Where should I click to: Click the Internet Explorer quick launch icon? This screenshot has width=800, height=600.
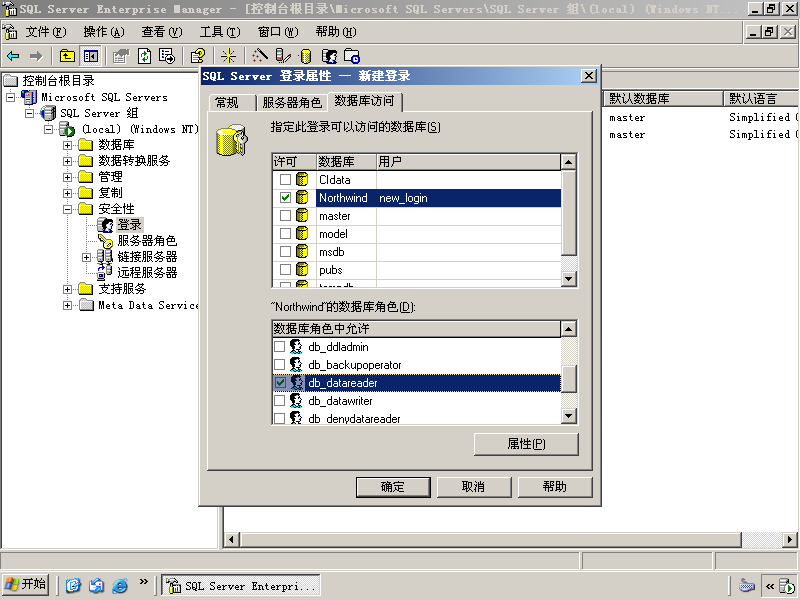(120, 585)
